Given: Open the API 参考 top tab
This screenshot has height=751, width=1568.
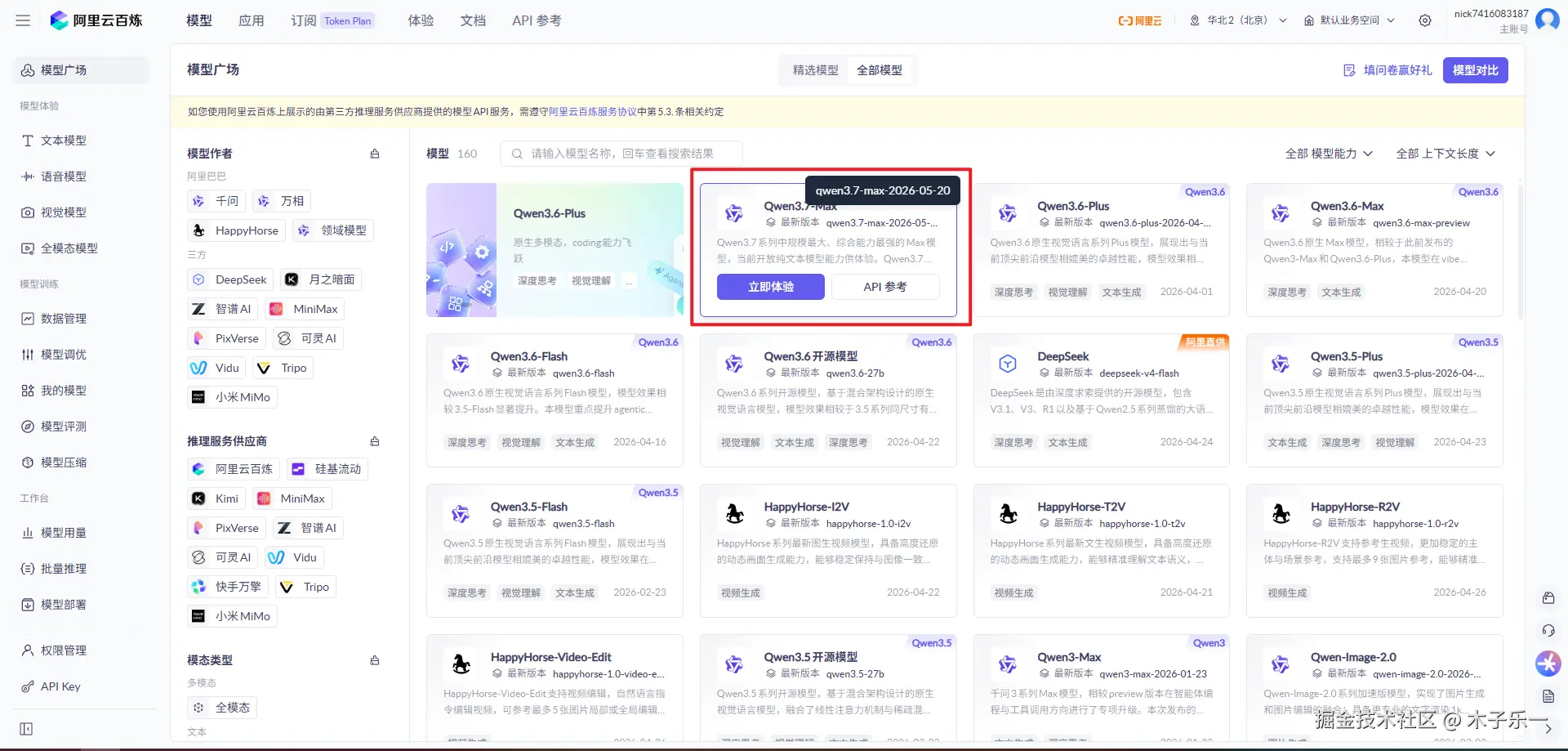Looking at the screenshot, I should [x=537, y=20].
